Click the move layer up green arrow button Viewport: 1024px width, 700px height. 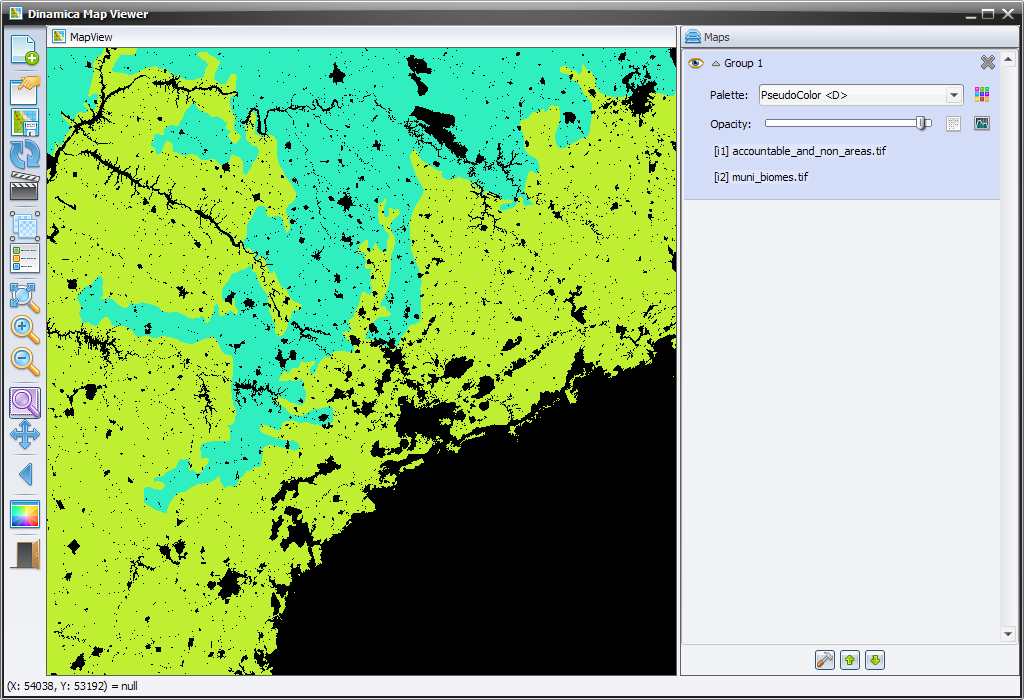coord(849,660)
